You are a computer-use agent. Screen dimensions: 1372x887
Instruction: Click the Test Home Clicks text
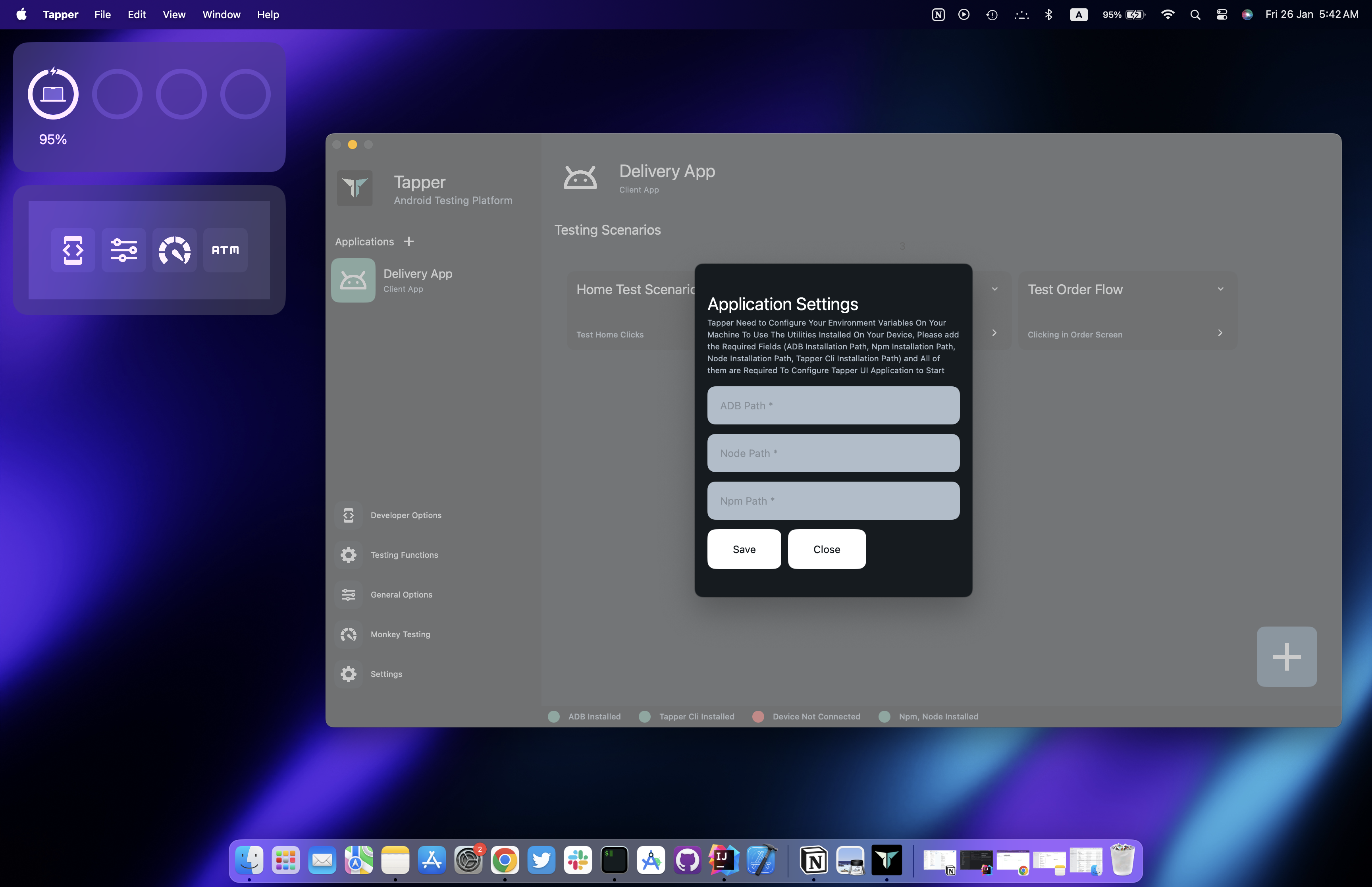(x=610, y=335)
